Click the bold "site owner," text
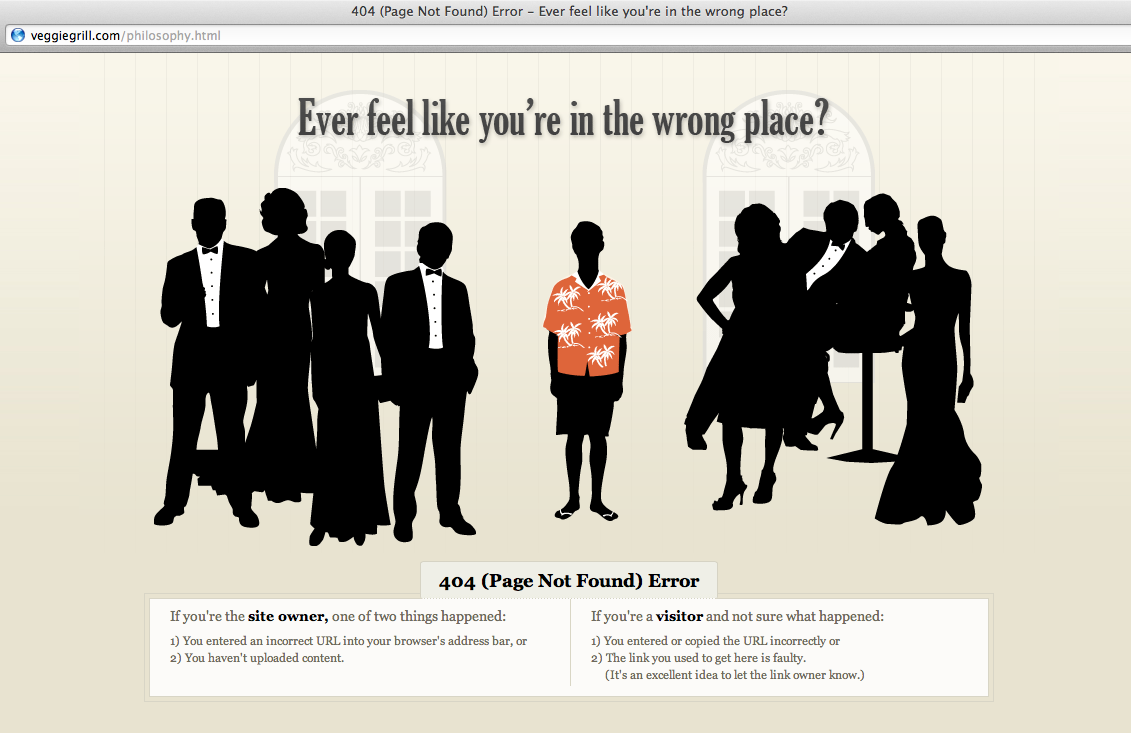This screenshot has height=733, width=1131. point(288,616)
